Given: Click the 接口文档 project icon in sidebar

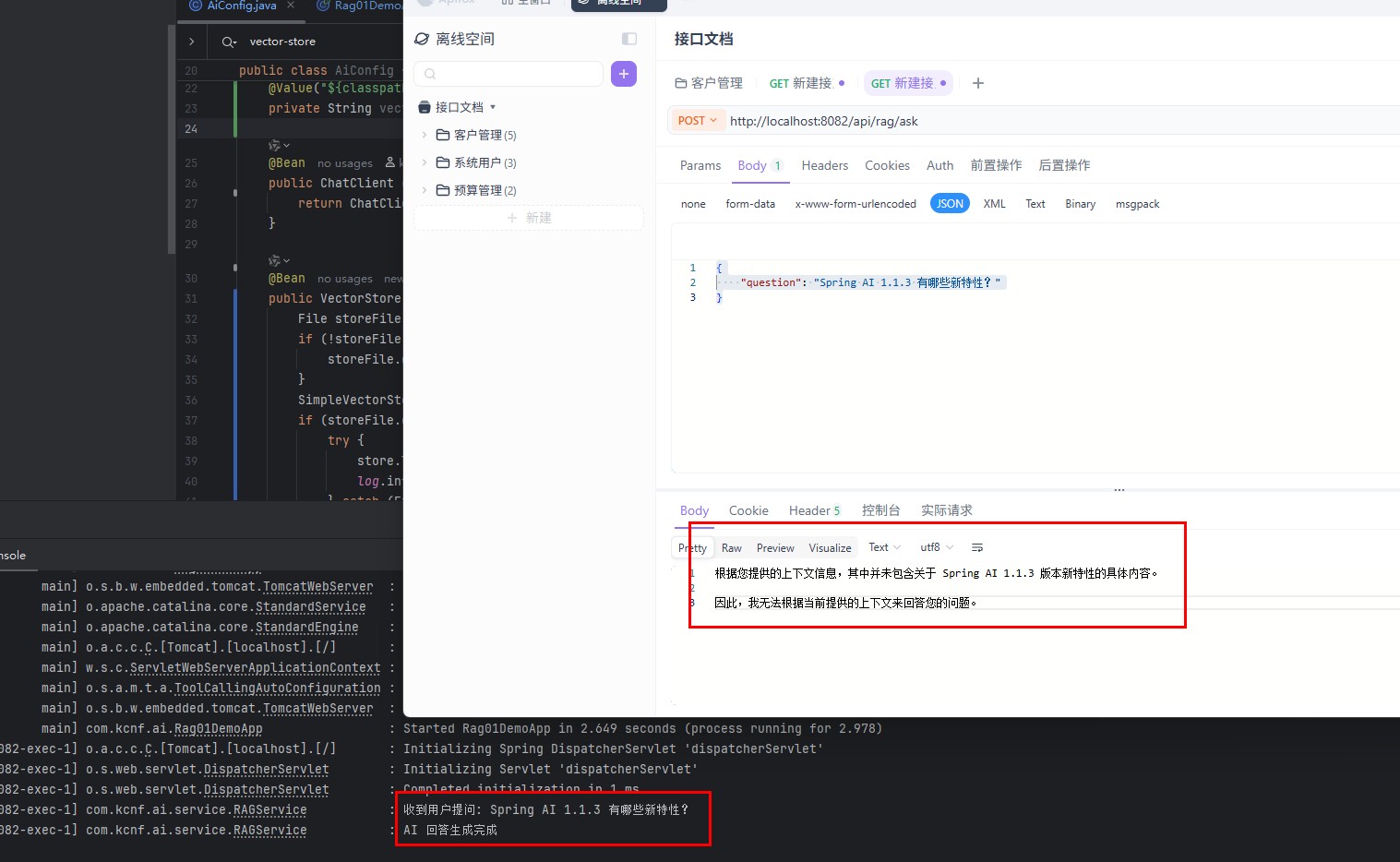Looking at the screenshot, I should (425, 107).
